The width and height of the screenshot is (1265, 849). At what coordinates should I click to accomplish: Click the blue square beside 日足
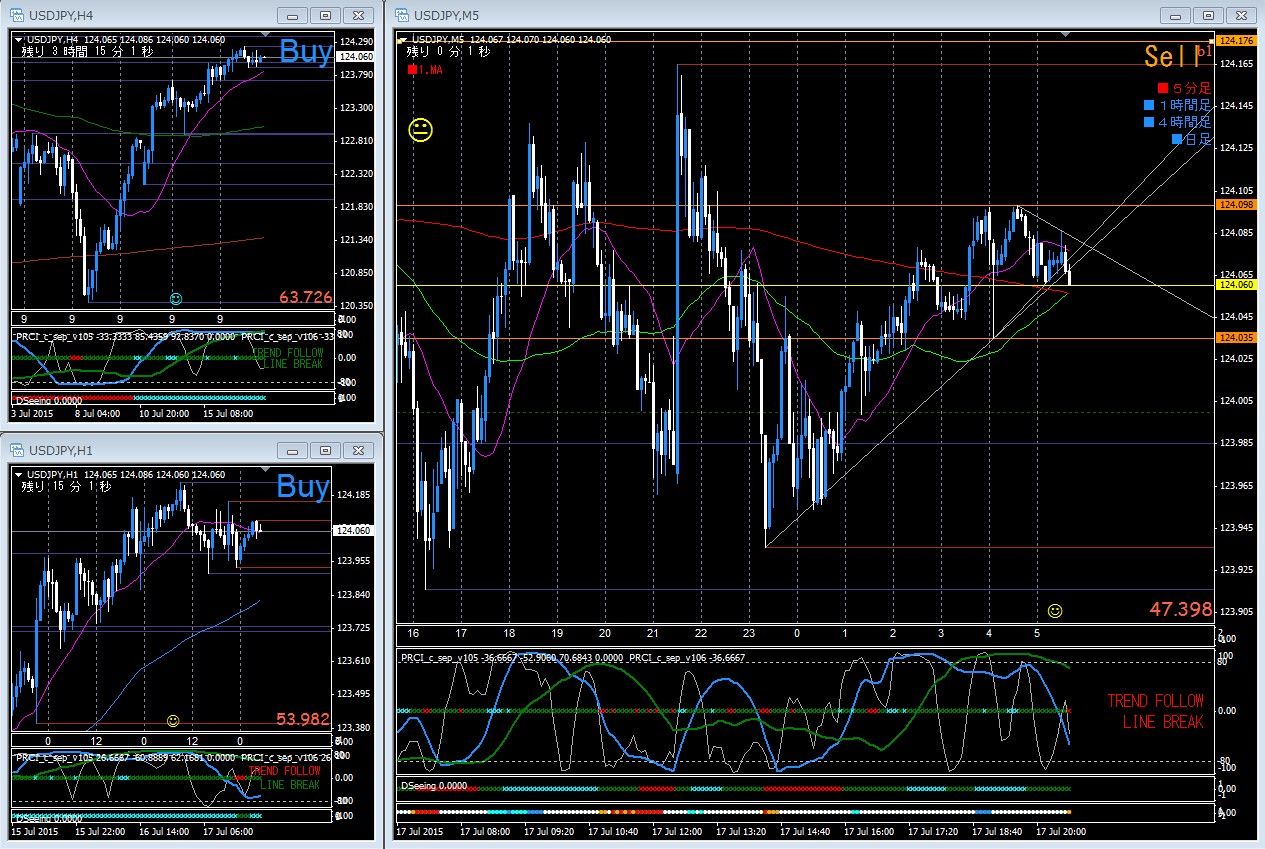1177,139
